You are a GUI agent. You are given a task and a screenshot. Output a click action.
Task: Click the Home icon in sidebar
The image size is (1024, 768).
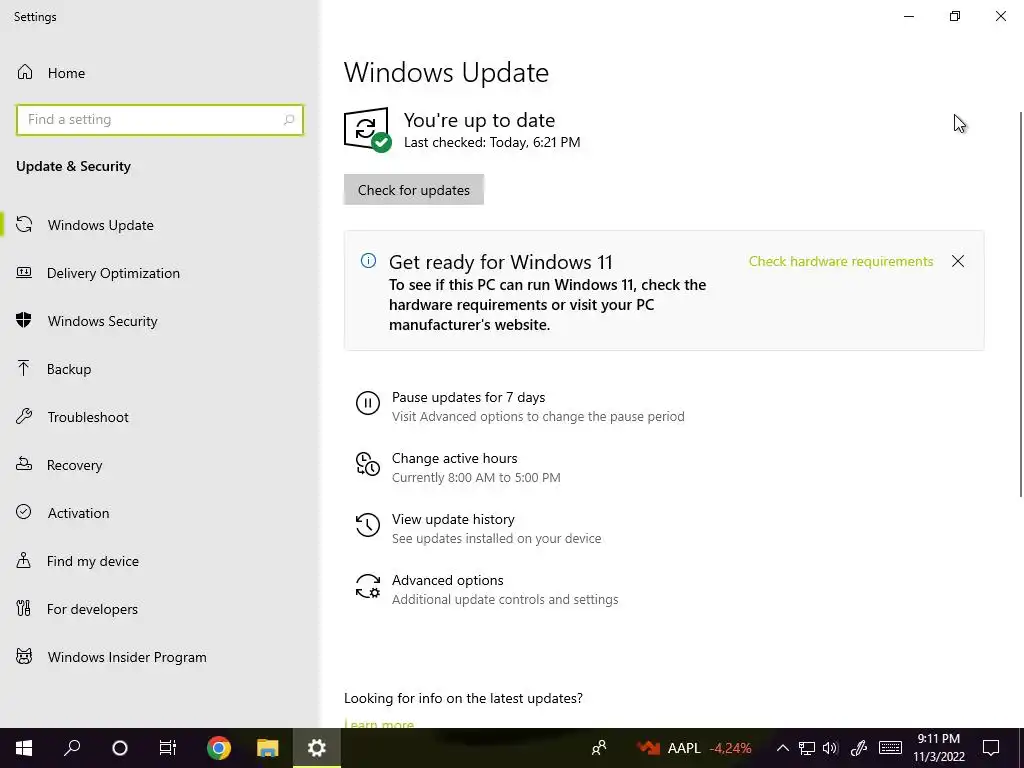coord(25,72)
